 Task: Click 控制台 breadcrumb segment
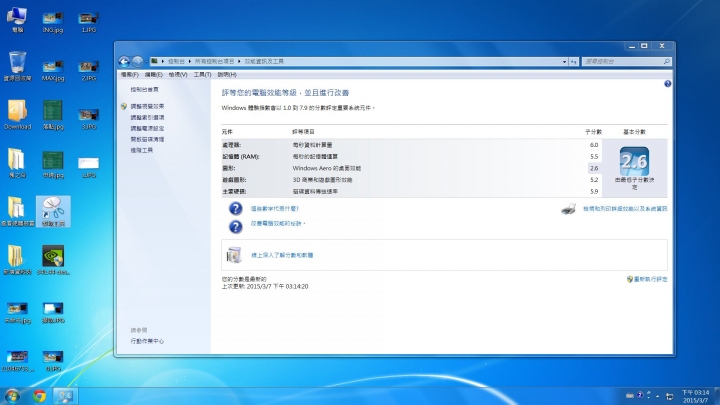pyautogui.click(x=176, y=61)
